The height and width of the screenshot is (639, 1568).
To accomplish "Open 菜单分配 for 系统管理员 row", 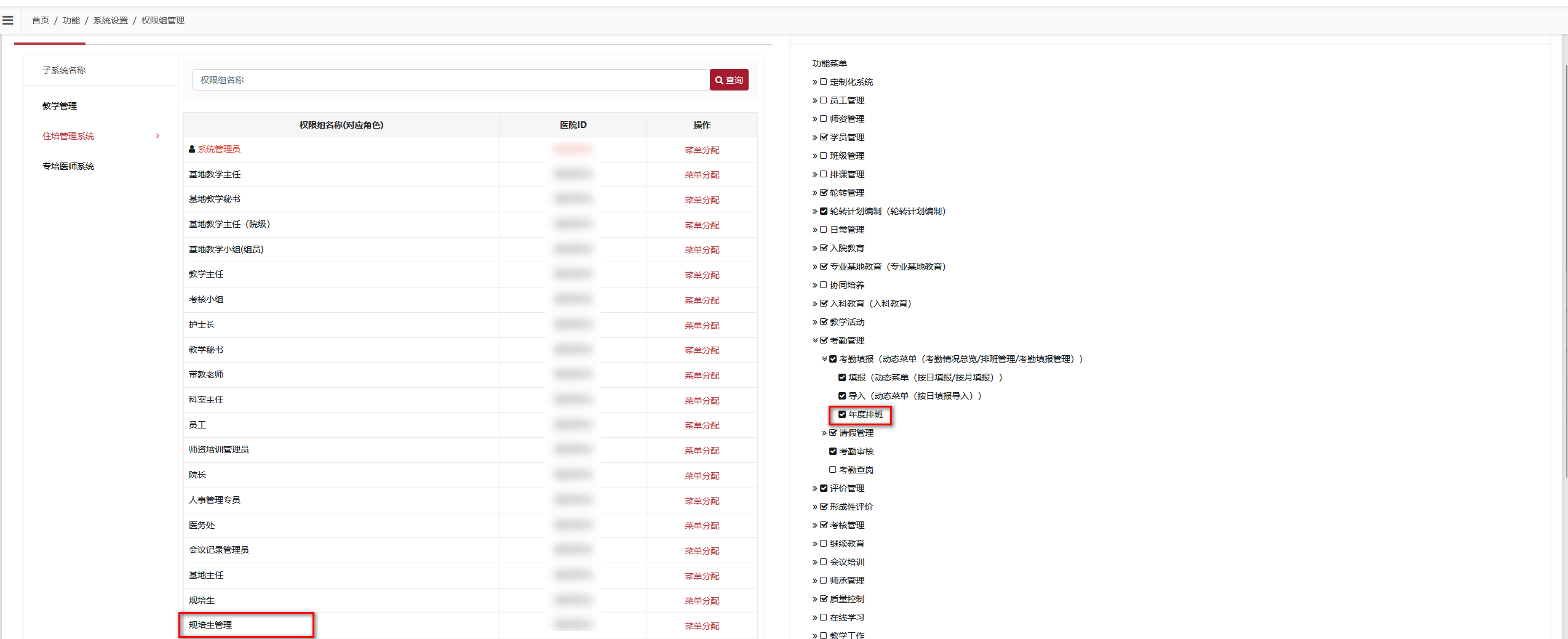I will coord(702,150).
